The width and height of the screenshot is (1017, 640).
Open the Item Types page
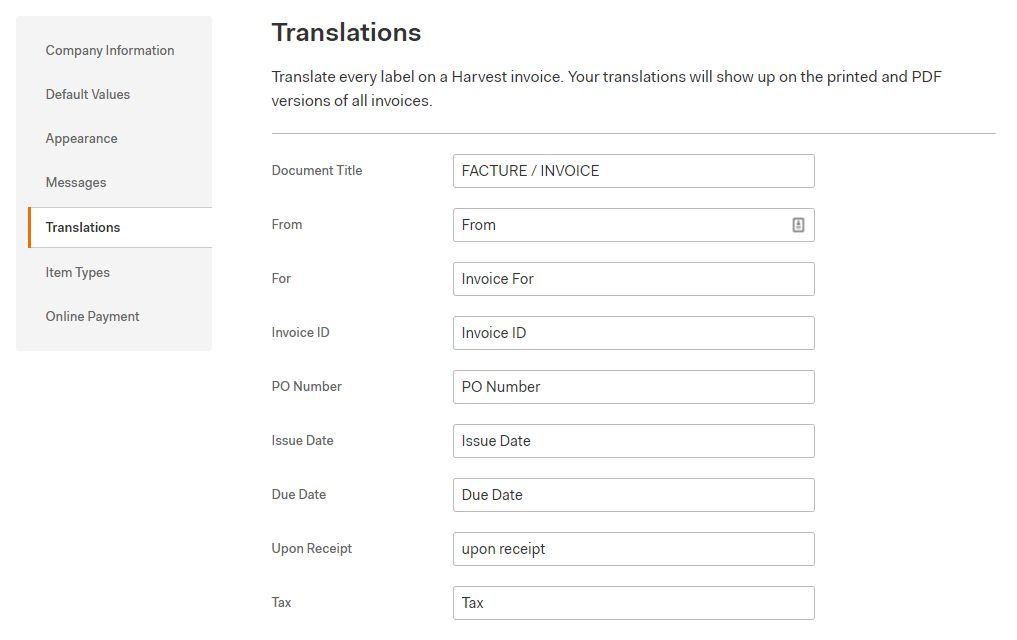click(x=78, y=272)
